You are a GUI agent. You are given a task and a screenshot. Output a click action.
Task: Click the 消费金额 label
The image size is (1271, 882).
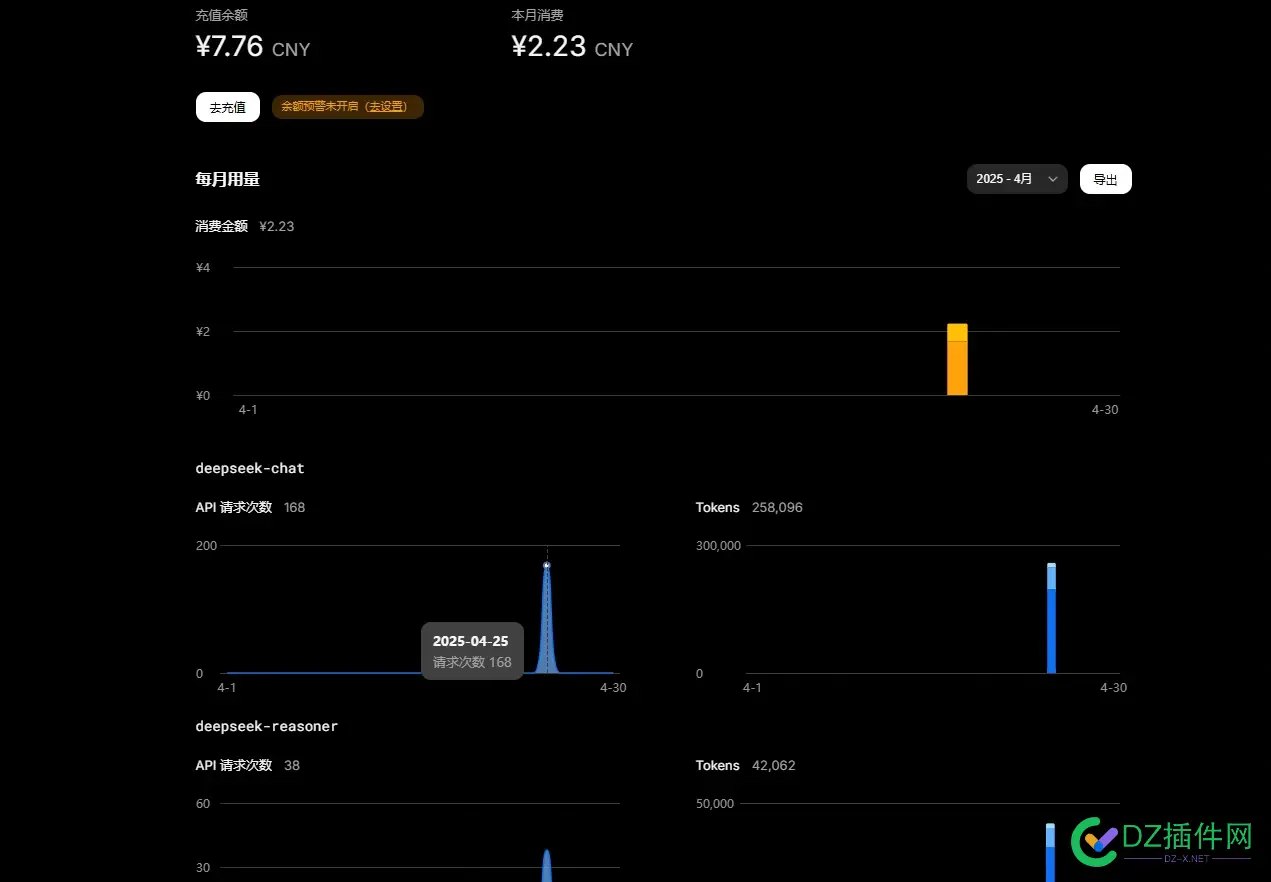221,226
